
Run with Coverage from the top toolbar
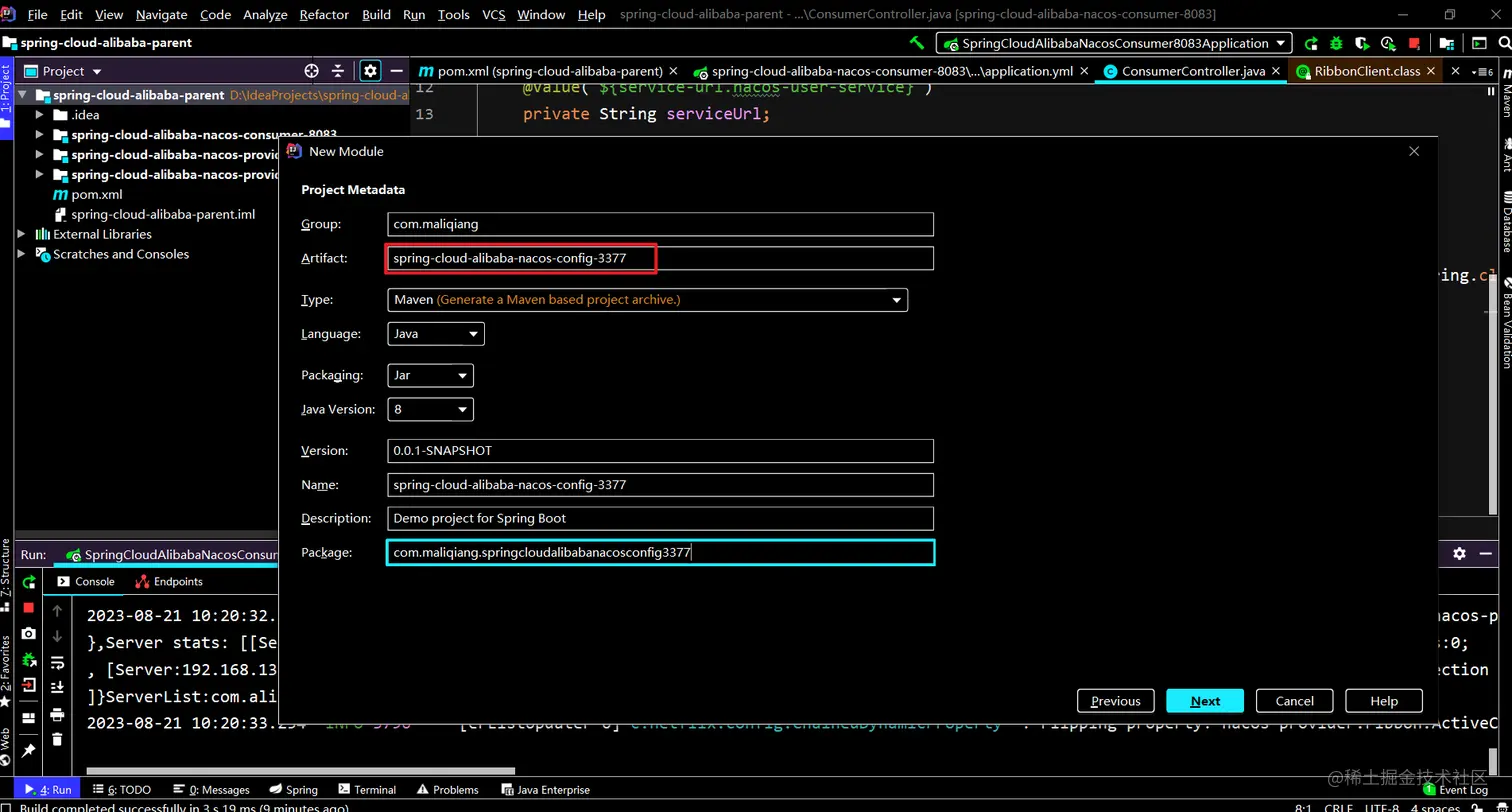[1362, 44]
